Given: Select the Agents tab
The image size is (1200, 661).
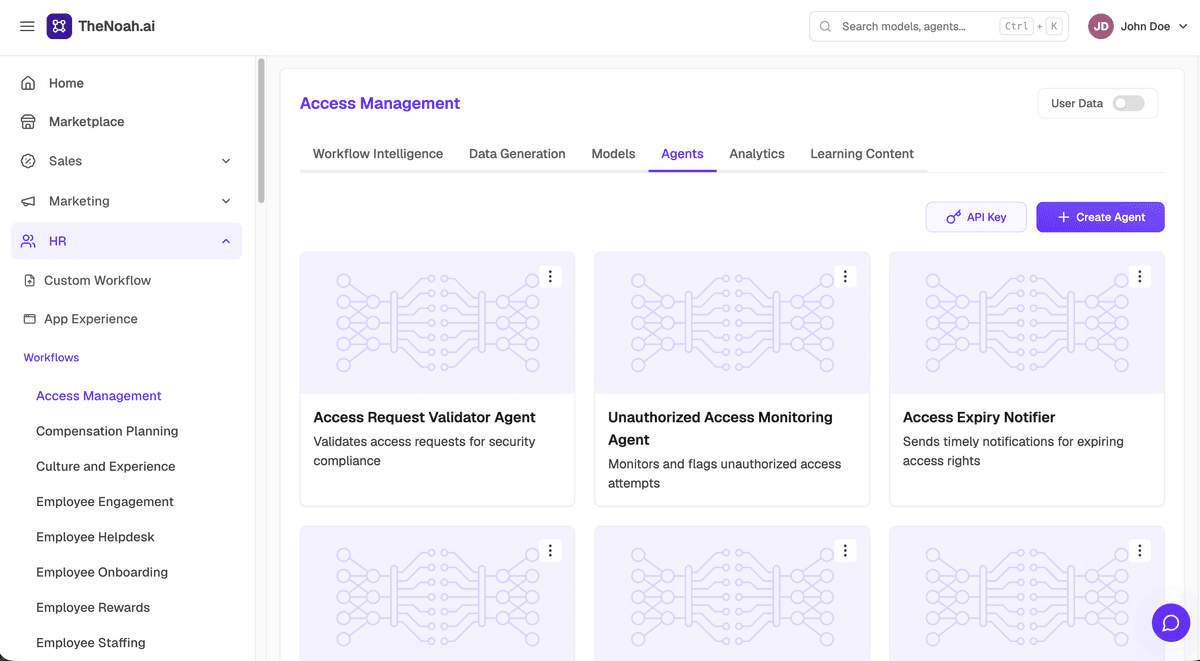Looking at the screenshot, I should pyautogui.click(x=682, y=154).
